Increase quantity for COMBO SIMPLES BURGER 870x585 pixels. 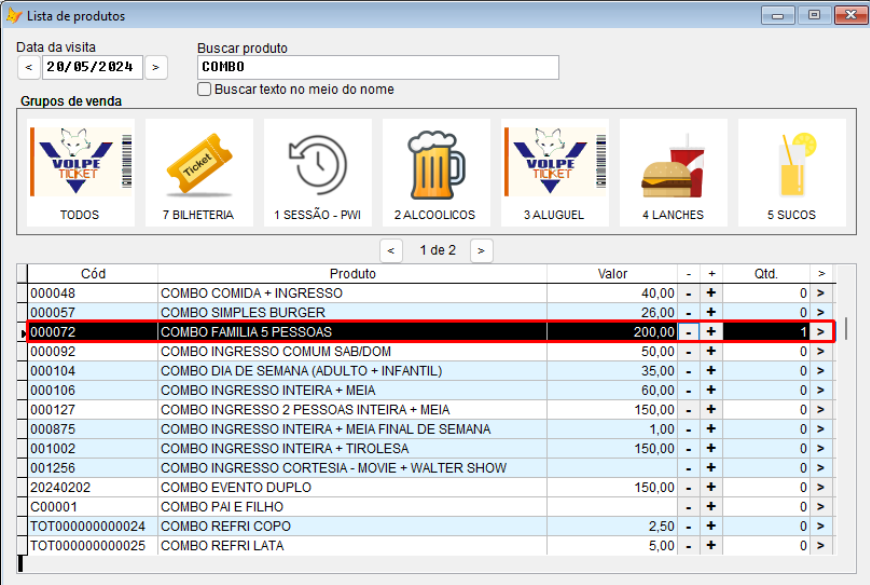(711, 313)
